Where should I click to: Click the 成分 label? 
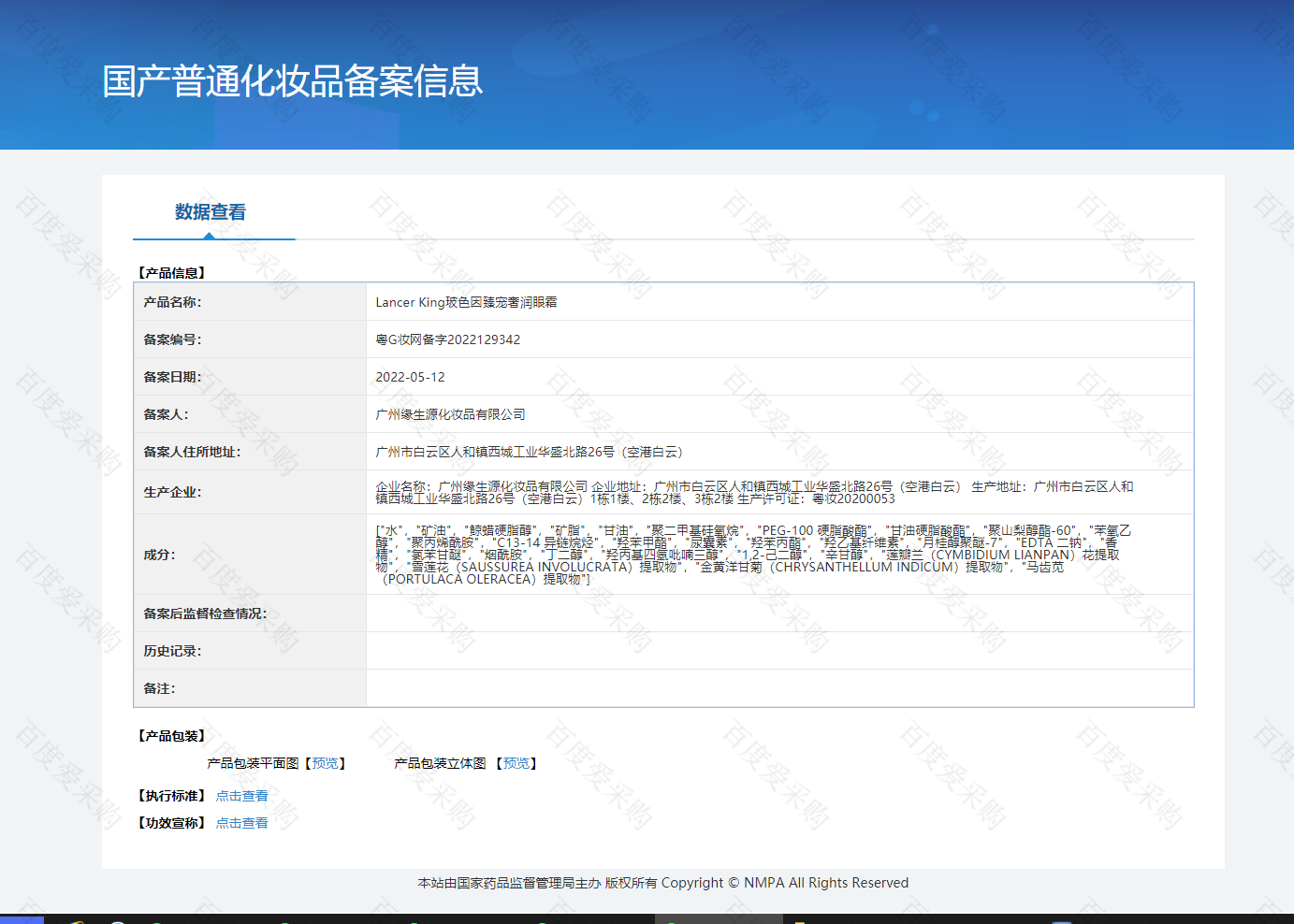tap(159, 555)
